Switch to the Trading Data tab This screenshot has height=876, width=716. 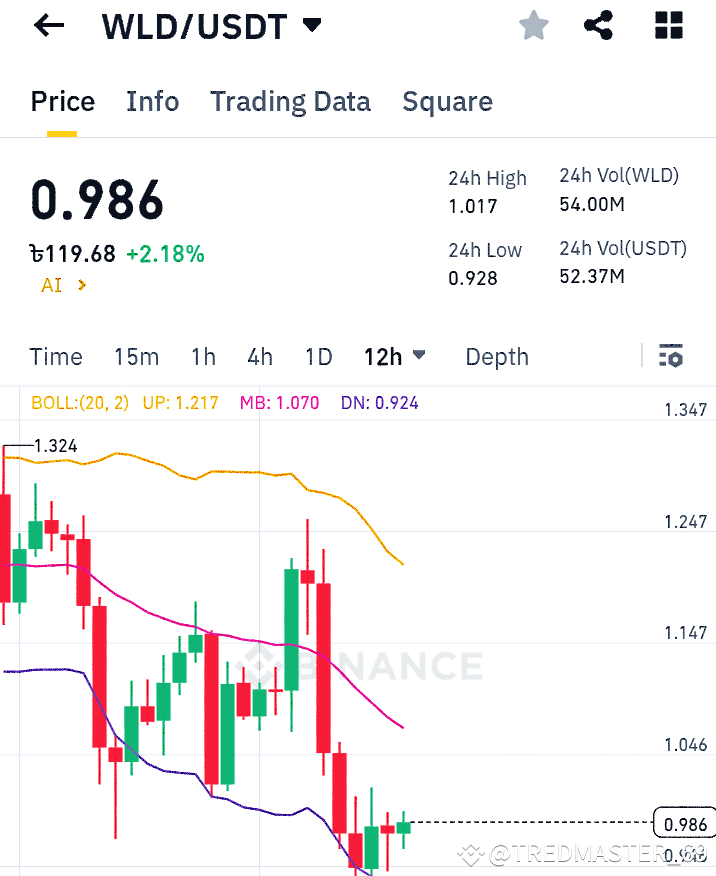click(x=290, y=101)
